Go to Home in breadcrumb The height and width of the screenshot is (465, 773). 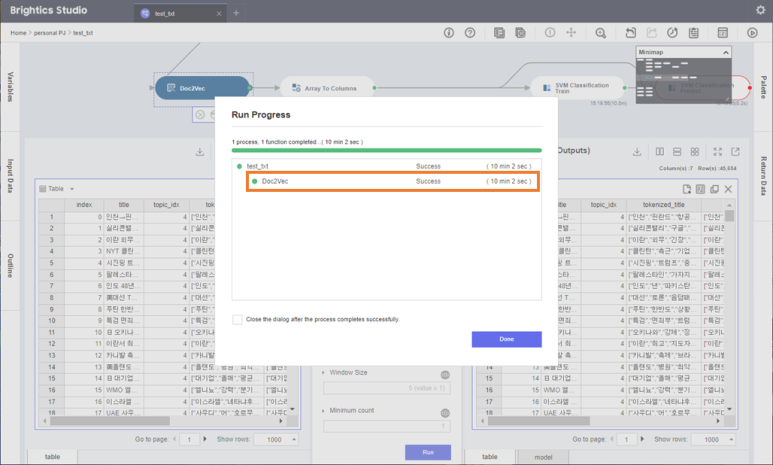pyautogui.click(x=18, y=33)
